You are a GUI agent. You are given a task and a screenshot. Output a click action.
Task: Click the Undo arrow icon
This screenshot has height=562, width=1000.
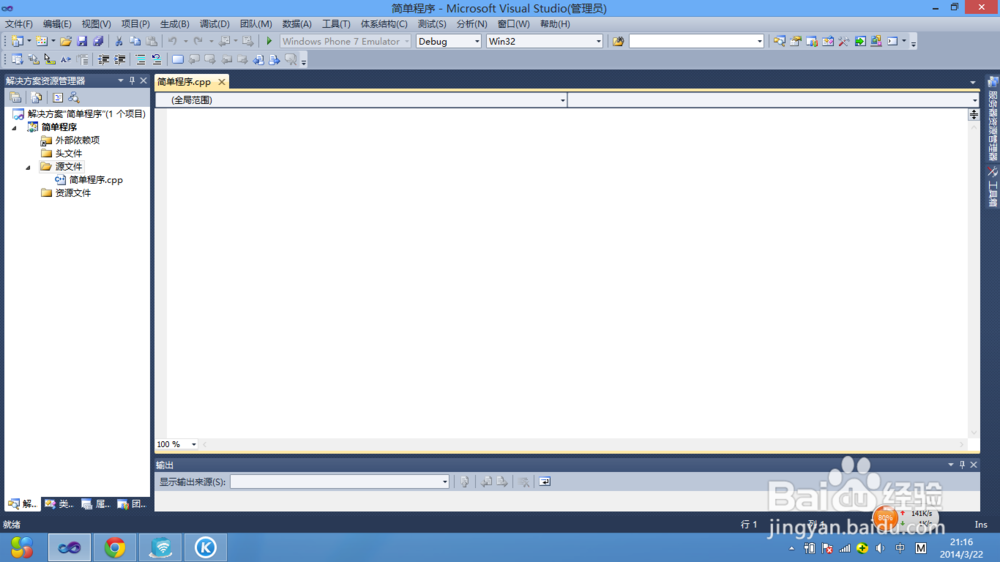point(173,41)
